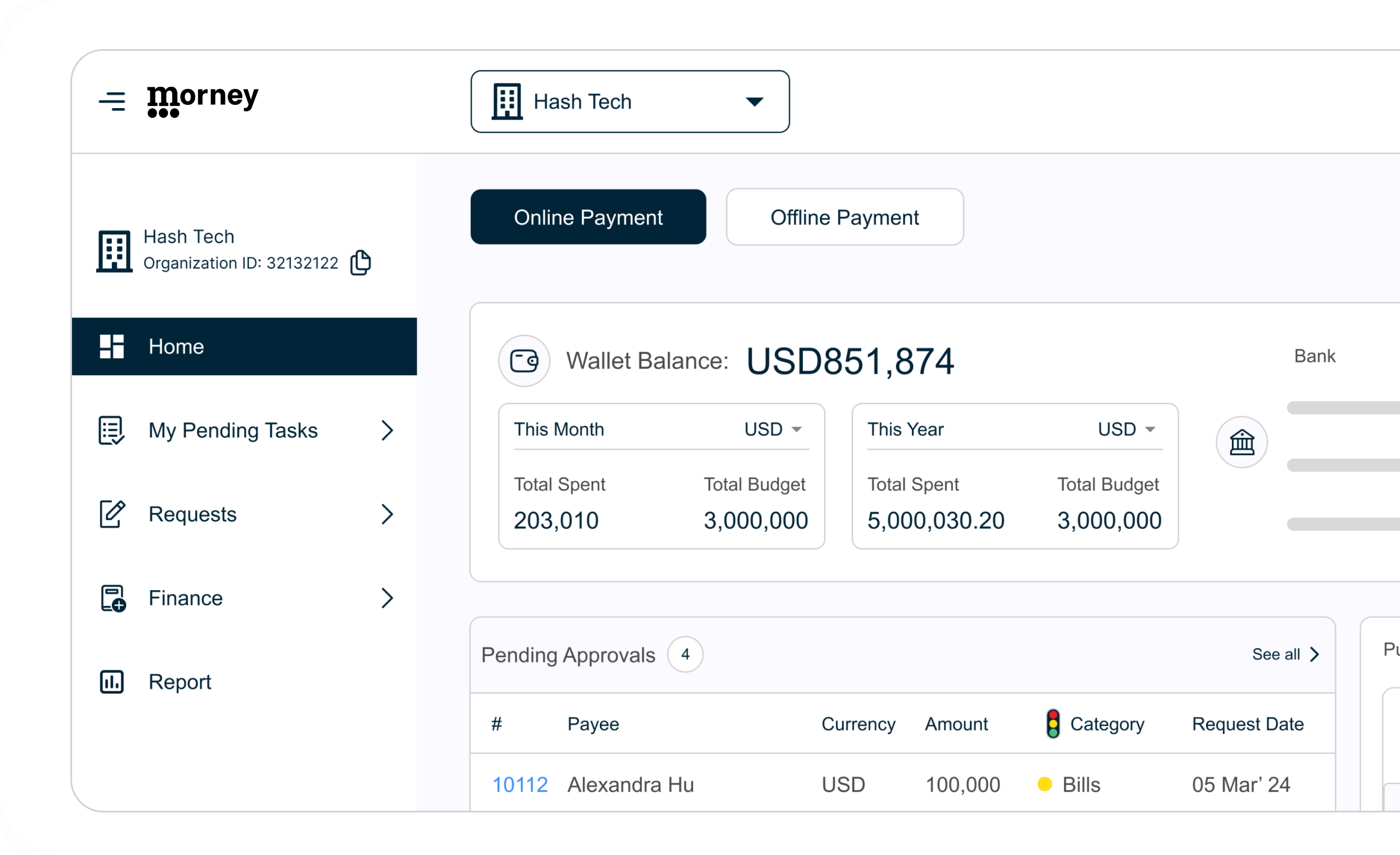The image size is (1400, 855).
Task: Expand the Requests submenu arrow
Action: tap(388, 514)
